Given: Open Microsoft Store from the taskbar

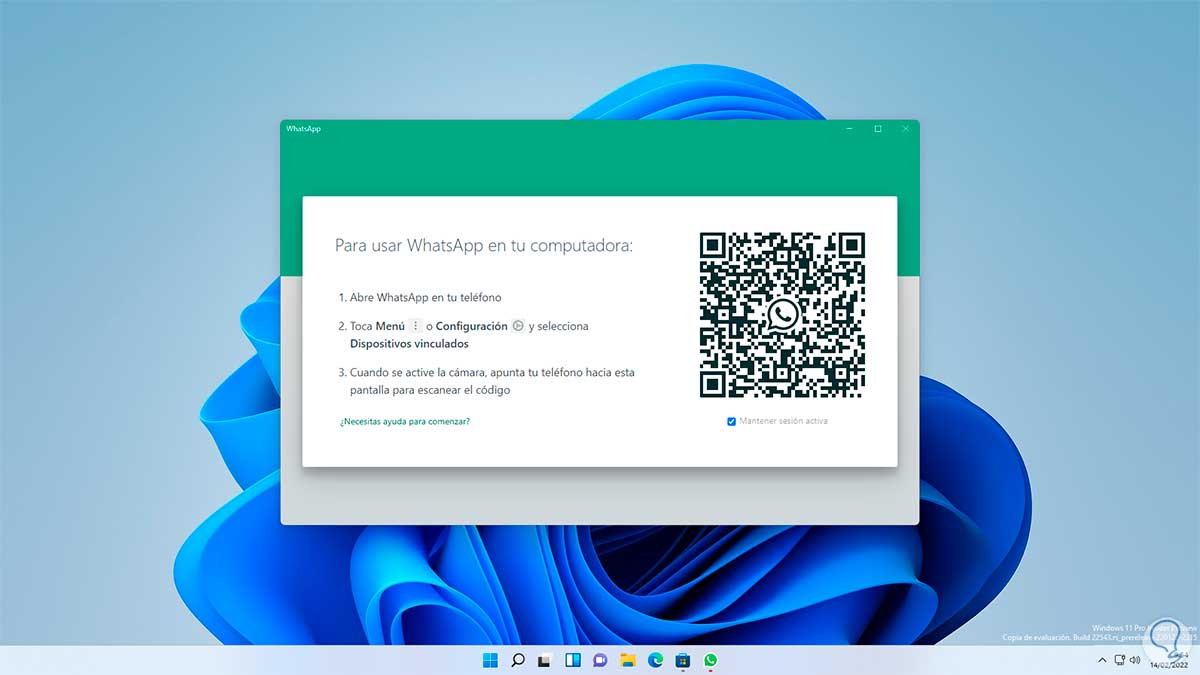Looking at the screenshot, I should 683,660.
